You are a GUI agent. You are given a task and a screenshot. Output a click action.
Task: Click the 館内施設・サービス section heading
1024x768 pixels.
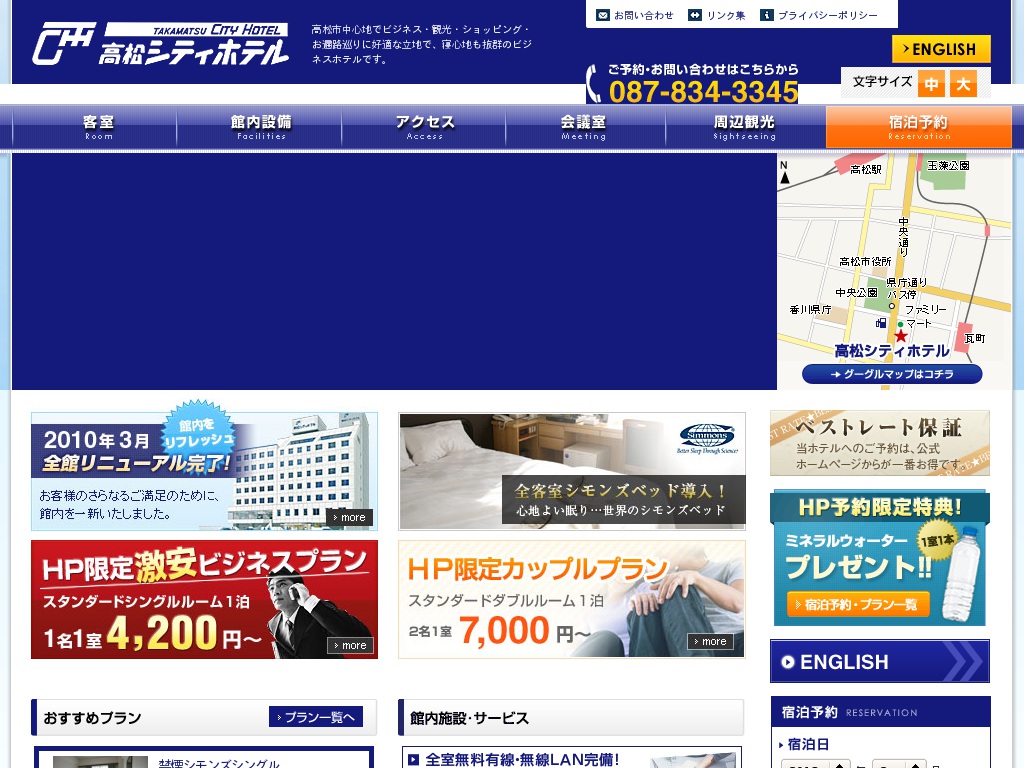tap(469, 718)
